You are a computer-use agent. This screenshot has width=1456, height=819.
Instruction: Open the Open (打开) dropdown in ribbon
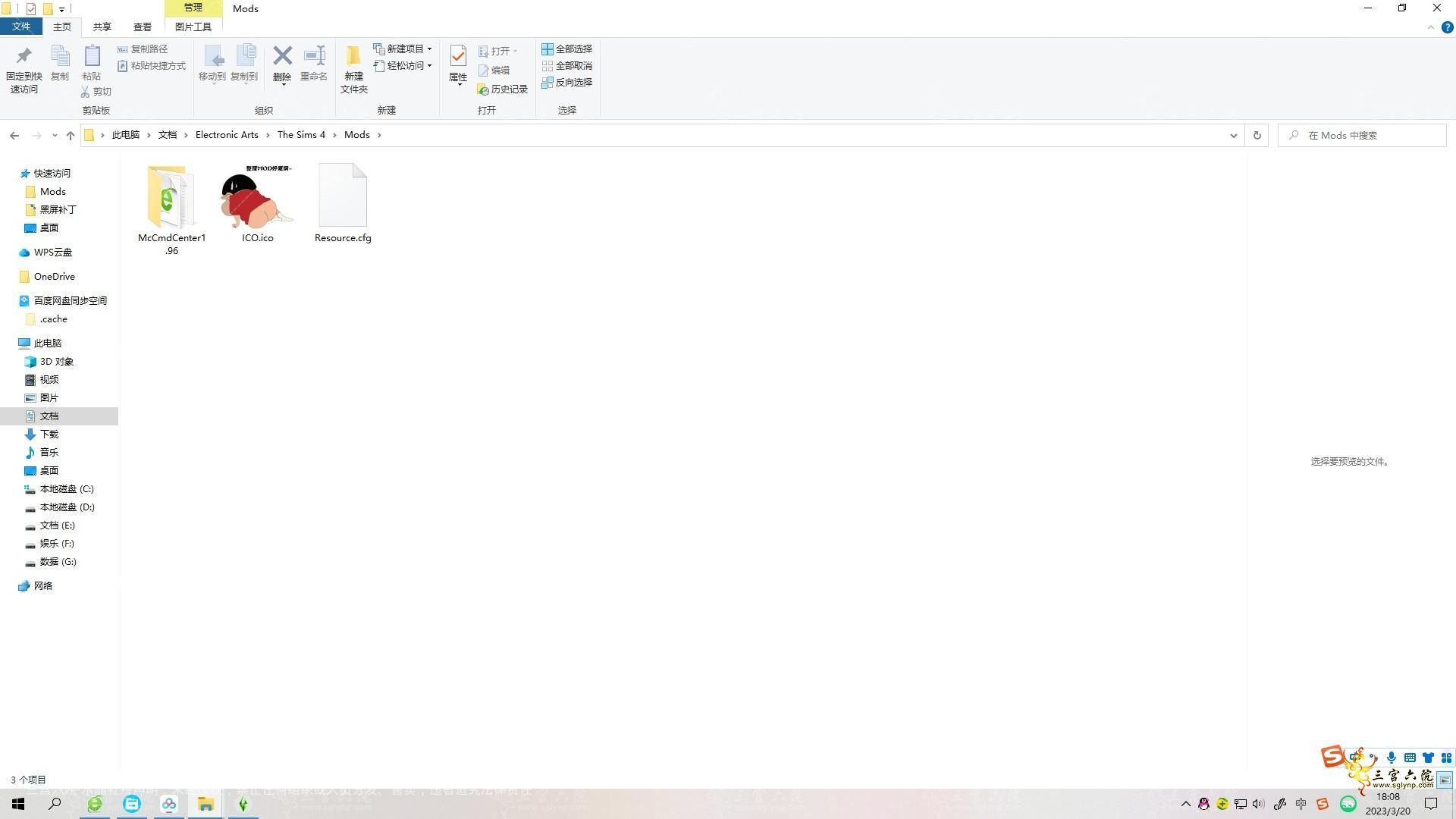(498, 52)
